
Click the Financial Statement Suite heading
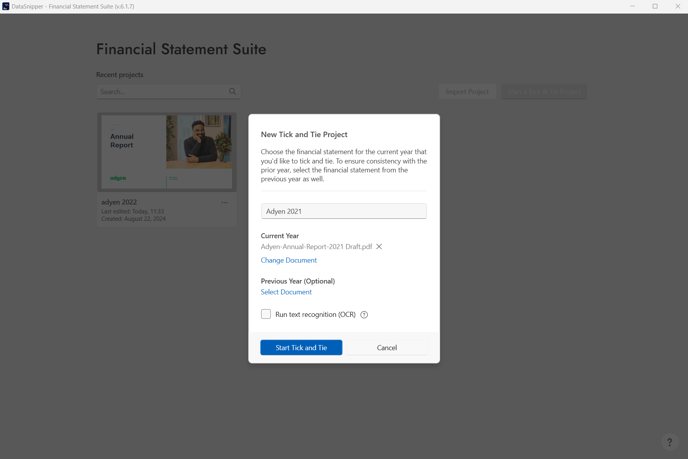point(181,49)
